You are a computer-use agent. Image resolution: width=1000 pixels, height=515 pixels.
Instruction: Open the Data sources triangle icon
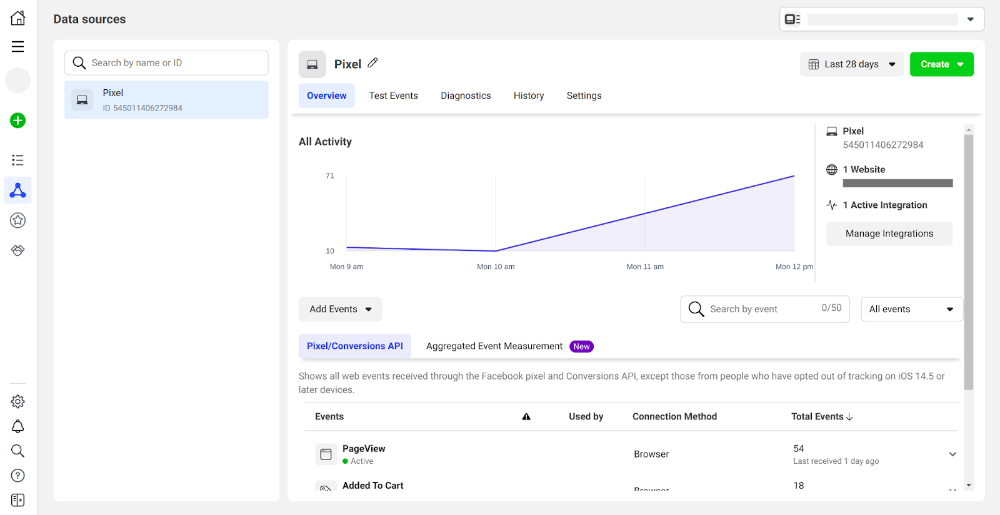point(17,190)
